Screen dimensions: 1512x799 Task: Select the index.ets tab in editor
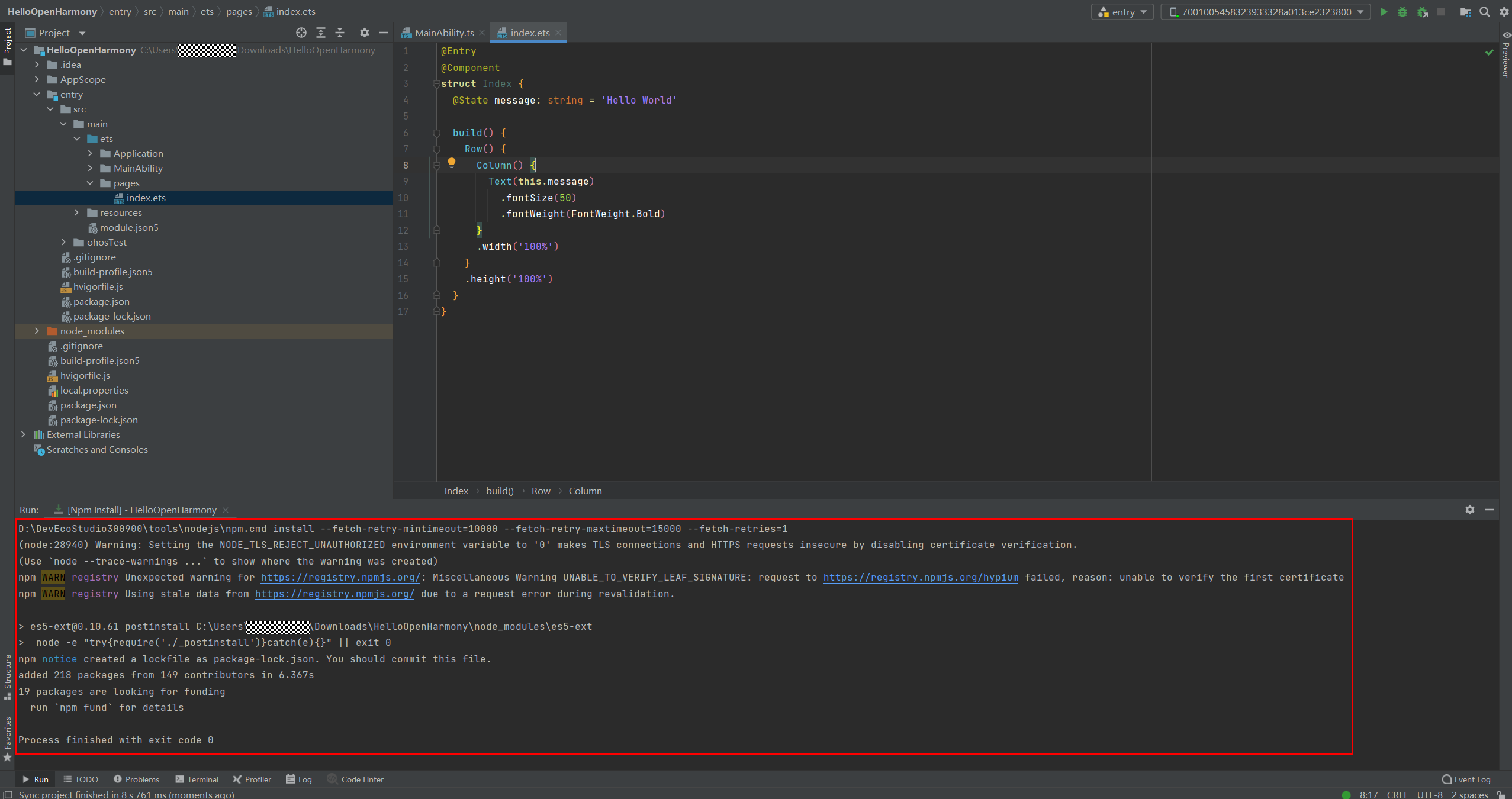coord(528,33)
